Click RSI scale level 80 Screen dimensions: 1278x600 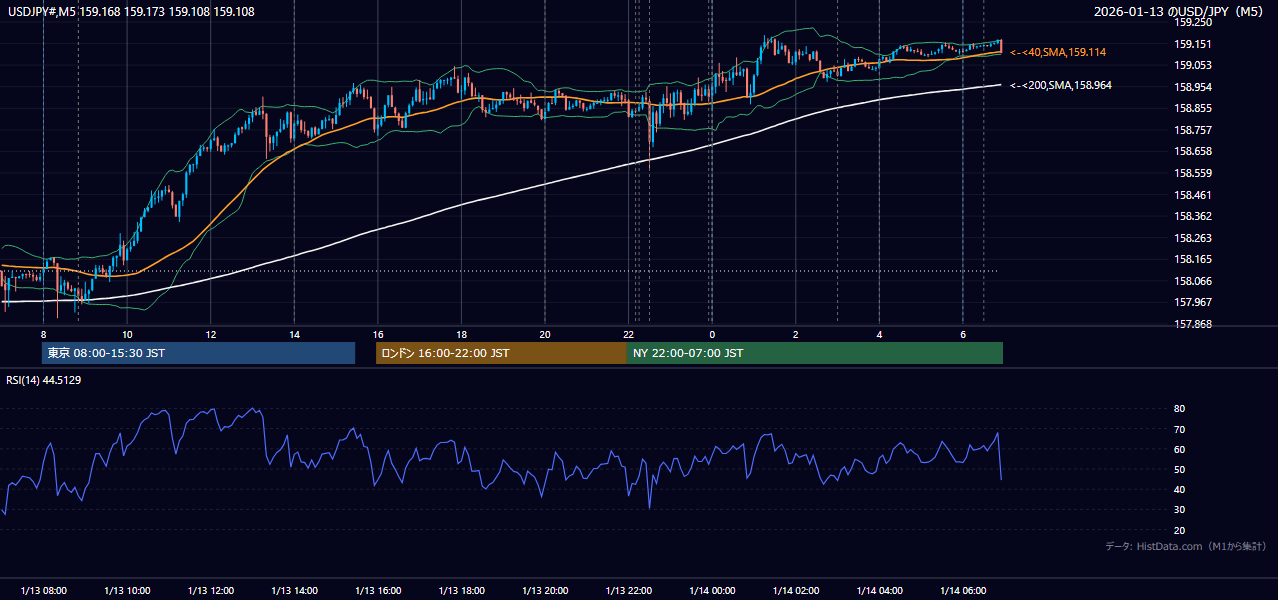[x=1179, y=409]
